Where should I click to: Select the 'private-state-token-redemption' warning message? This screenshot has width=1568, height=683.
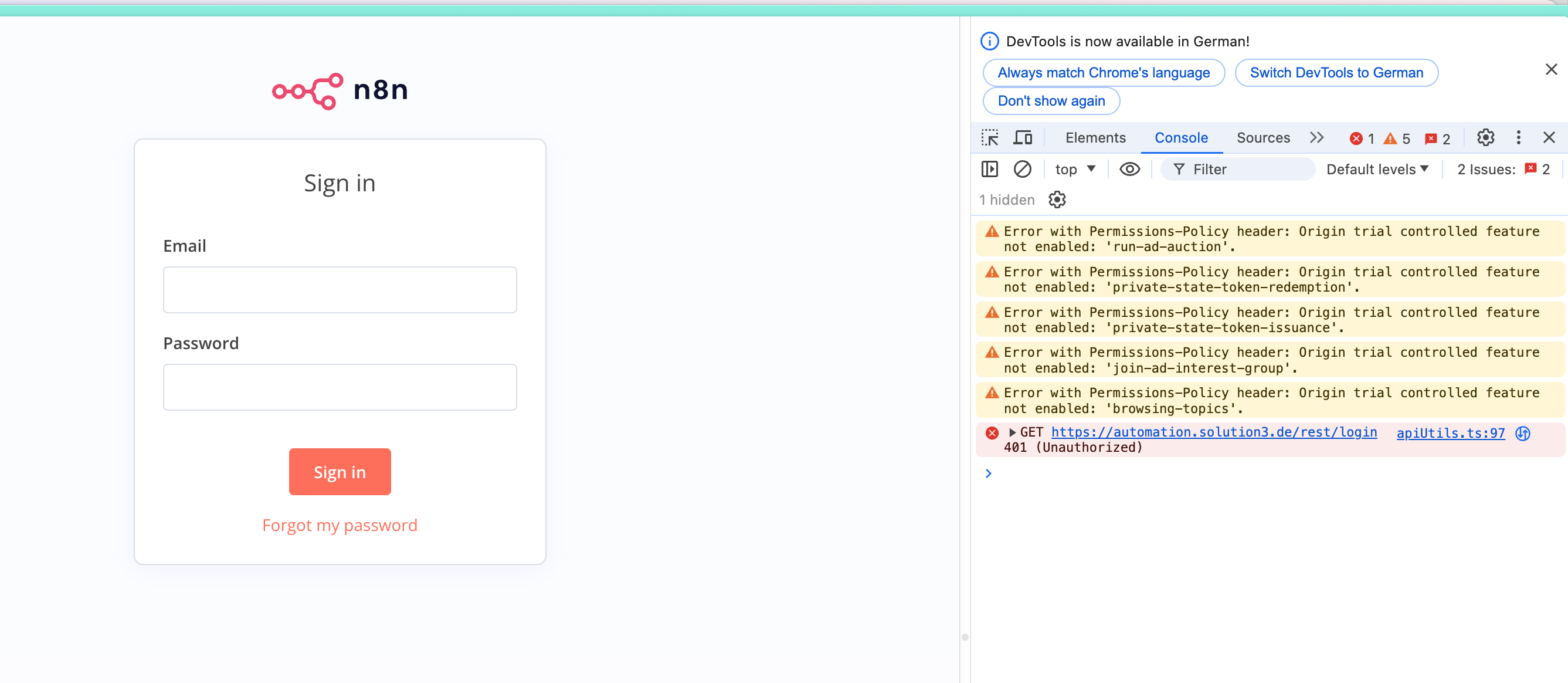(x=1270, y=280)
